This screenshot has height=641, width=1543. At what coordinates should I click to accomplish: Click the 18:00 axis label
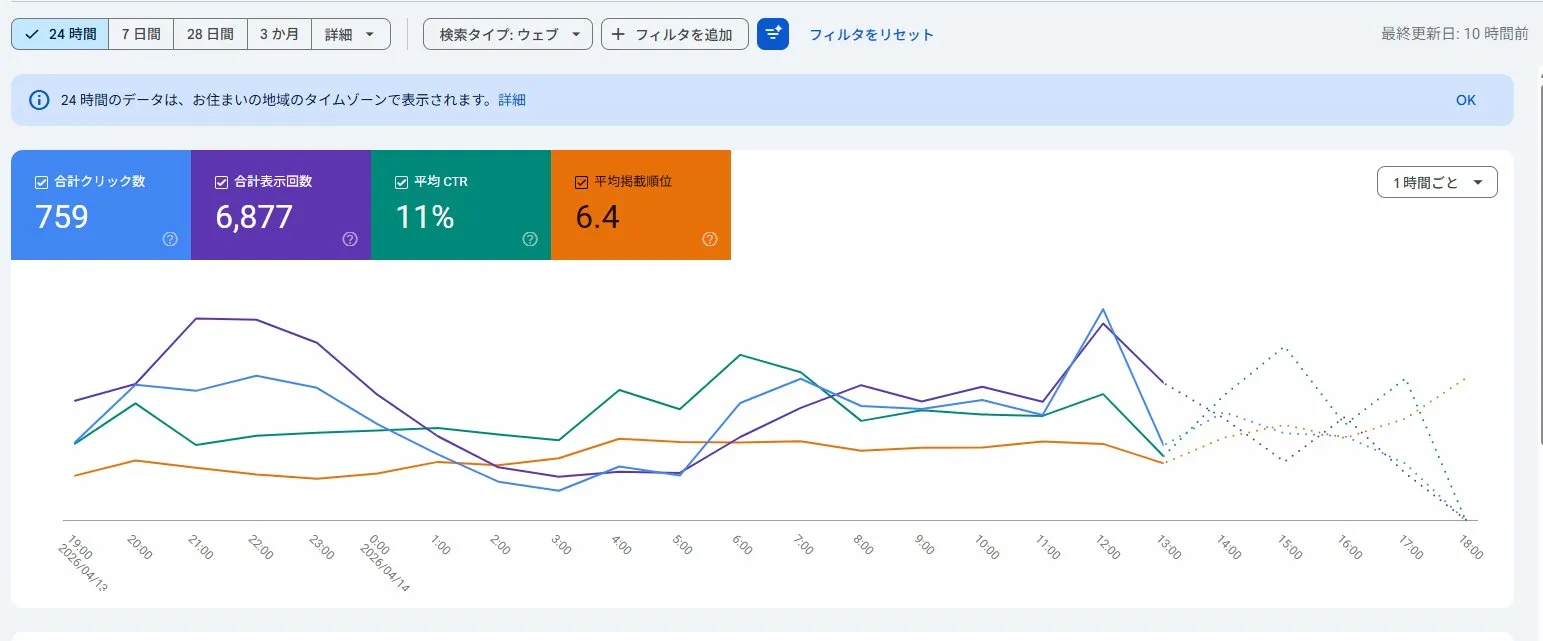tap(1469, 546)
